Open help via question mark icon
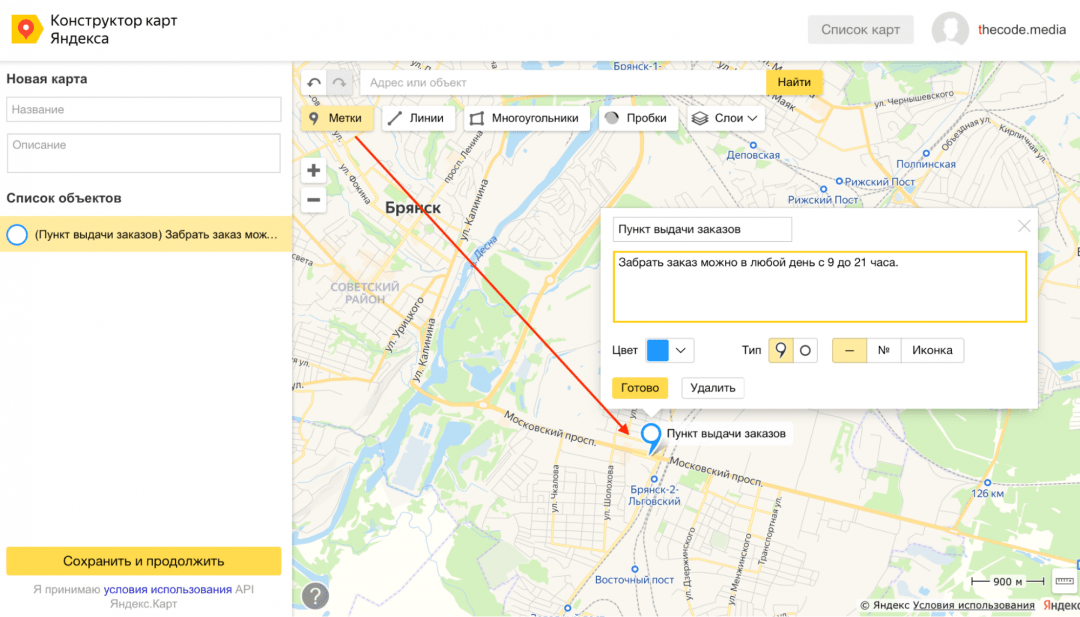 click(316, 596)
